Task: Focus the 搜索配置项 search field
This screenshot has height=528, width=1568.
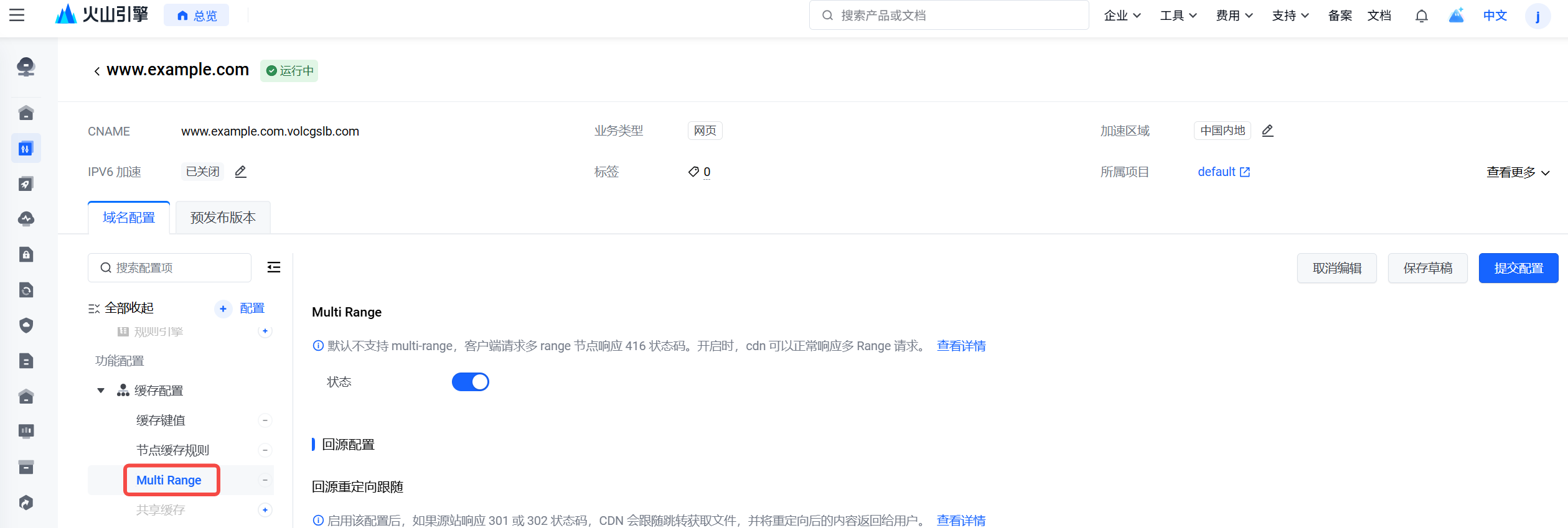Action: (x=169, y=267)
